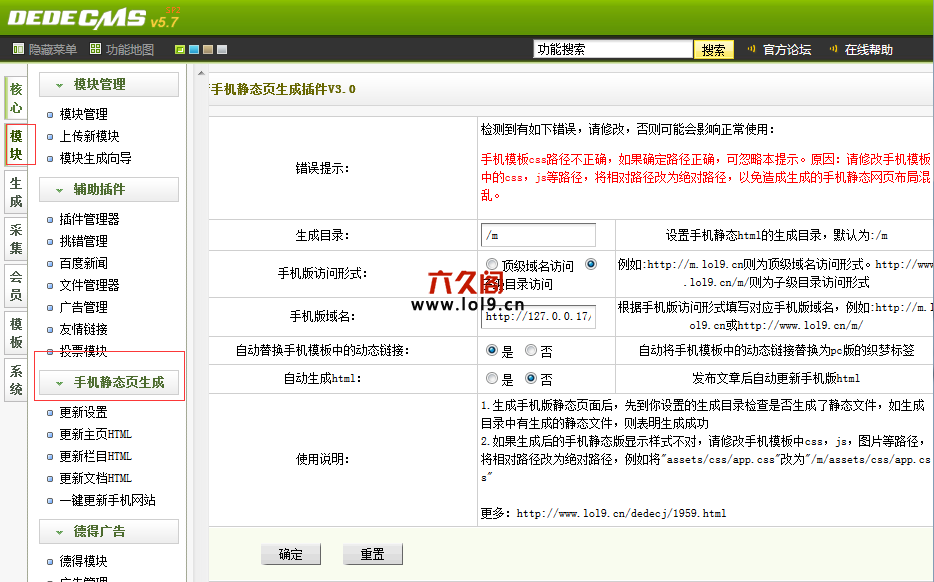Collapse the 辅助插件 section arrow
Screen dimensions: 934x582
pos(60,190)
